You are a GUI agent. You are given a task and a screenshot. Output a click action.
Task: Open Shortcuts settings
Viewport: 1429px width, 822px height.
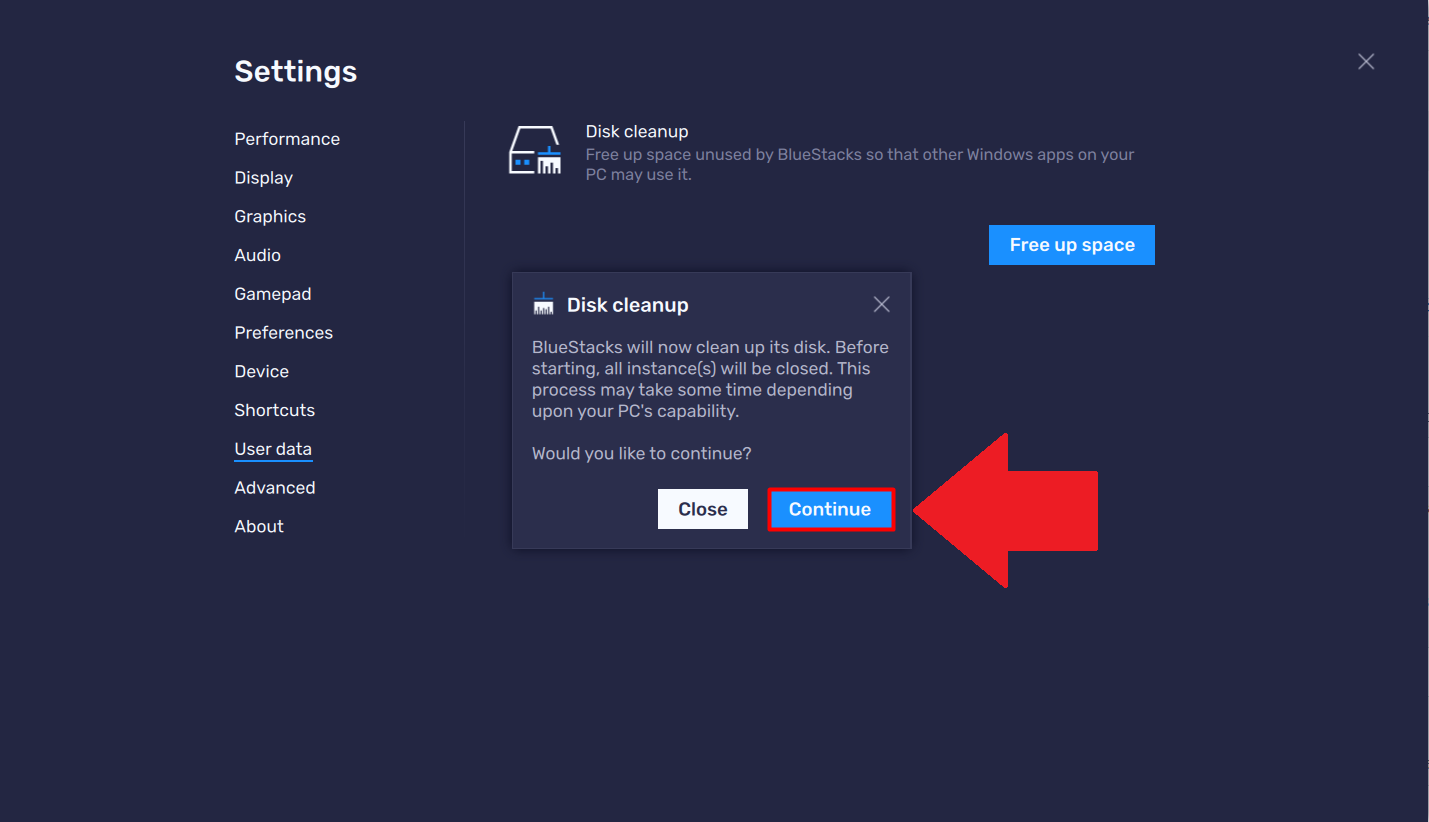(274, 411)
